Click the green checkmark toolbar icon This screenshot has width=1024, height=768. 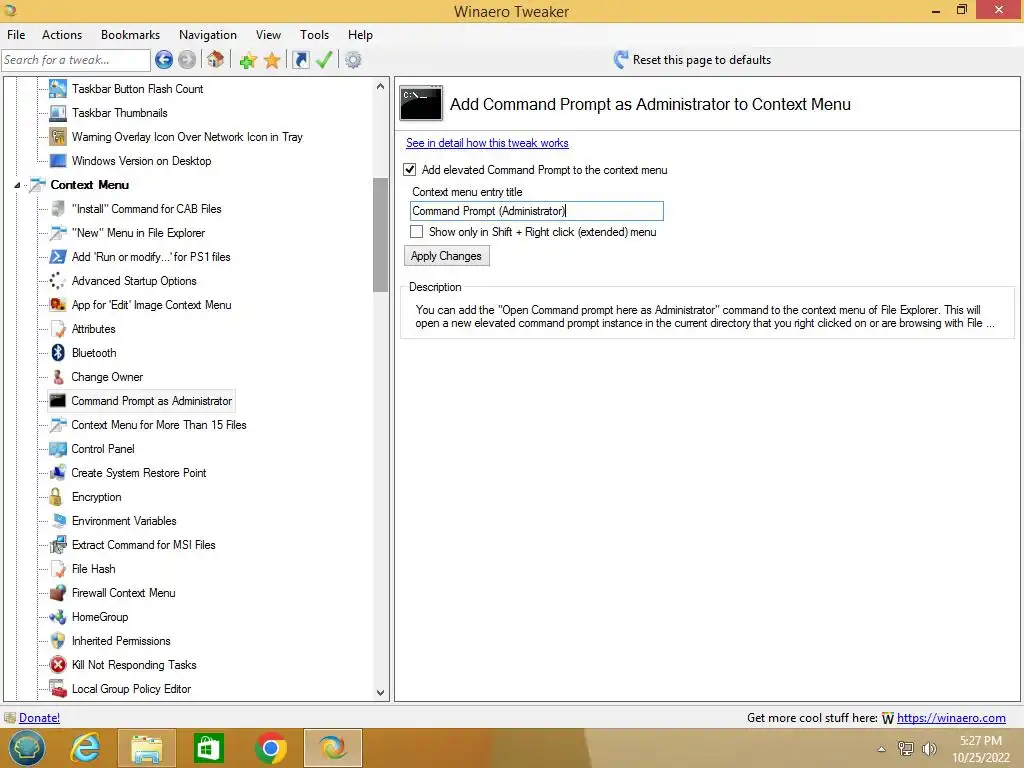pos(324,60)
